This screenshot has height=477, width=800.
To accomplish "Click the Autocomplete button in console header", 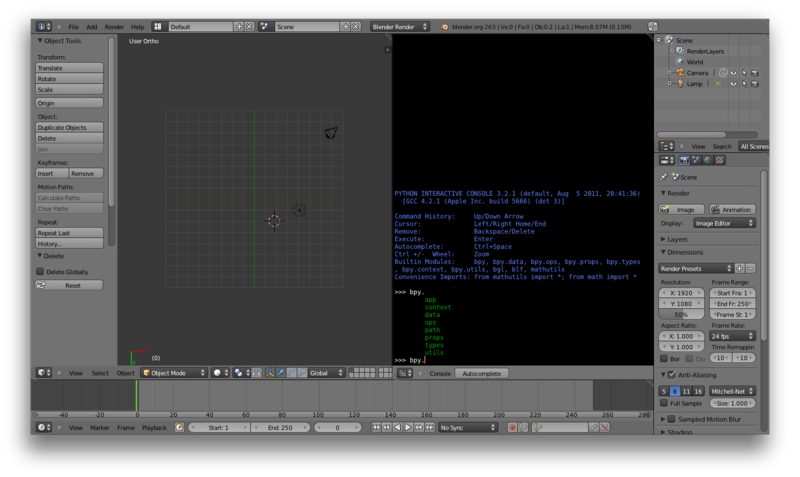I will [x=482, y=373].
